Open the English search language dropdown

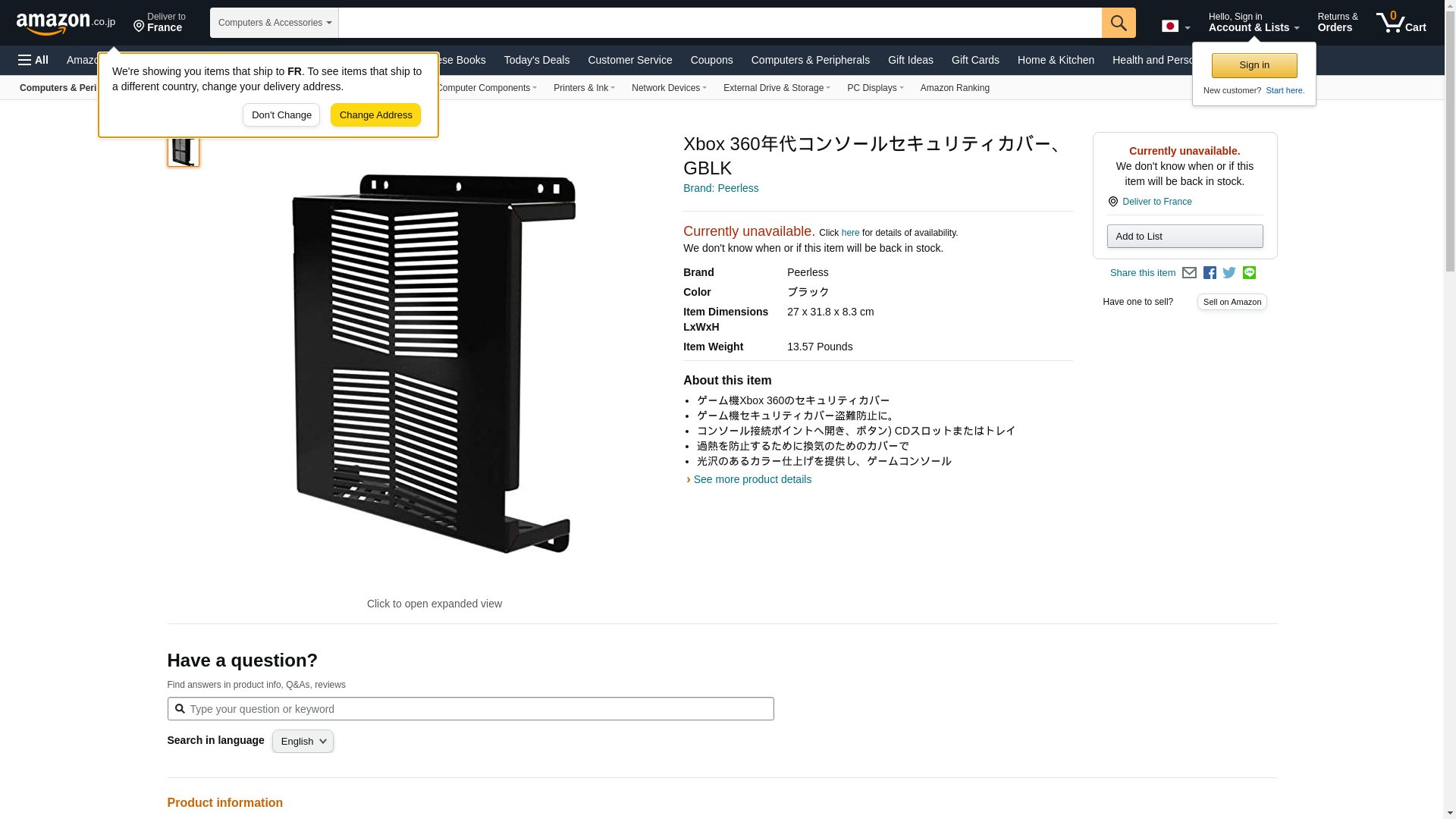(303, 742)
